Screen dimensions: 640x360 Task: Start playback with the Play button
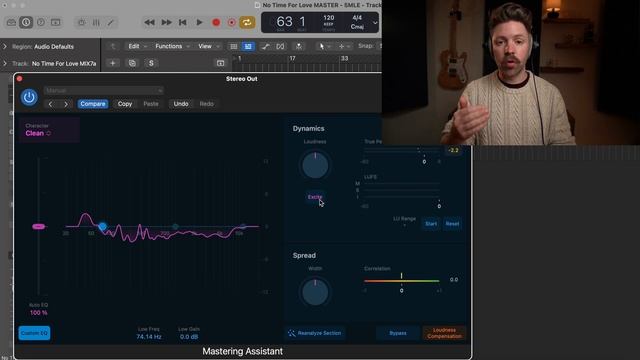click(x=199, y=22)
